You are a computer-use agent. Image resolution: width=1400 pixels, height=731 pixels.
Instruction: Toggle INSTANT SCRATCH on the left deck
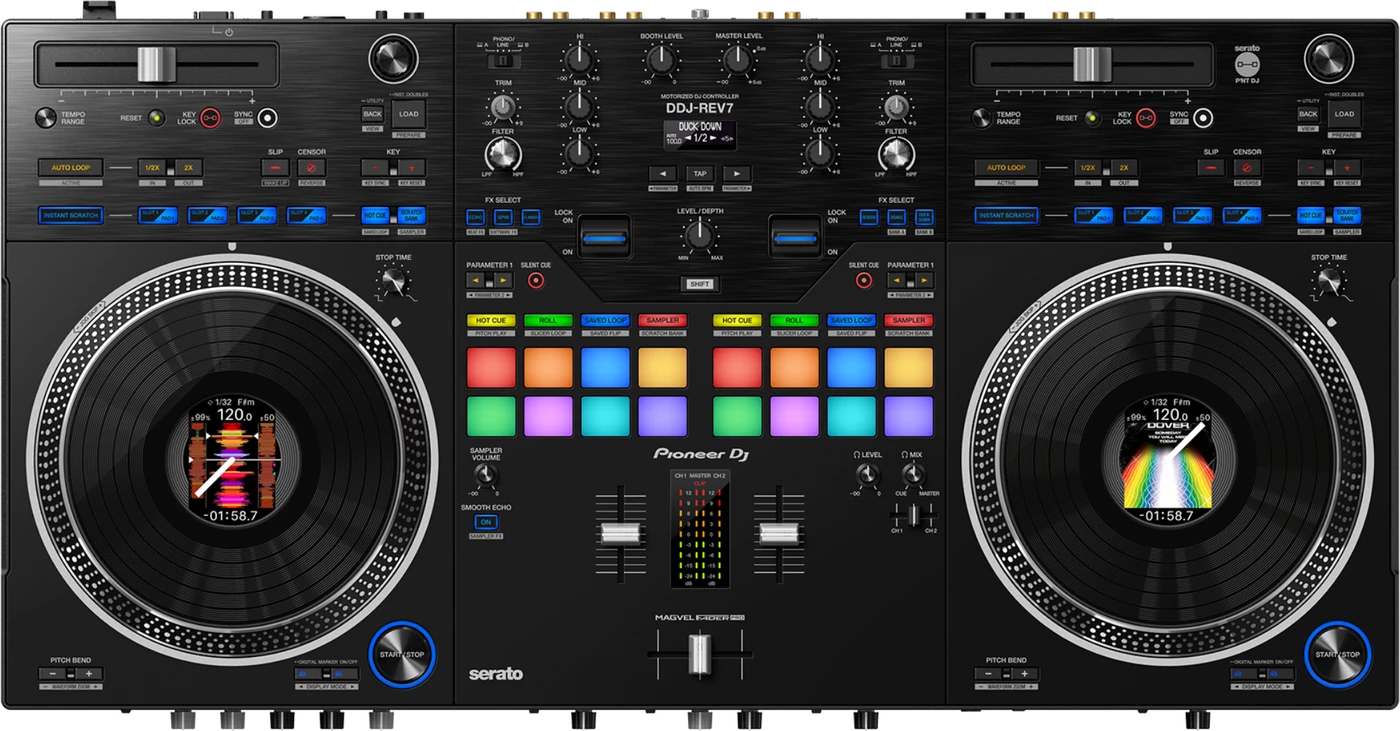click(x=71, y=215)
